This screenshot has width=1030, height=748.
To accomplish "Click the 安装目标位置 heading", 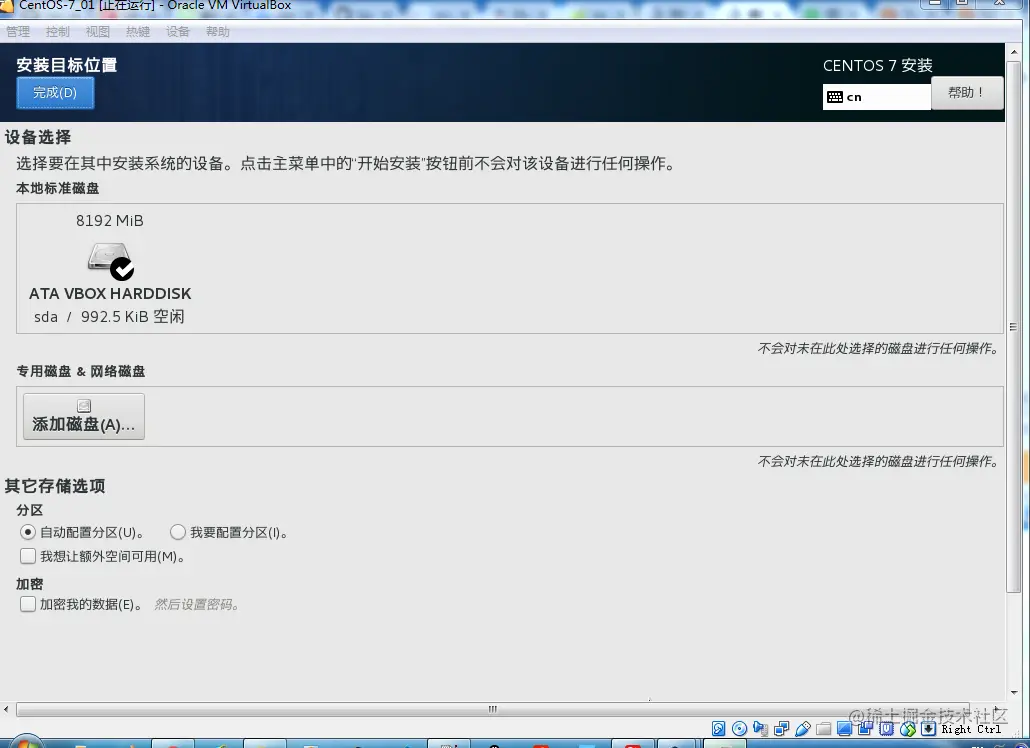I will pos(67,65).
